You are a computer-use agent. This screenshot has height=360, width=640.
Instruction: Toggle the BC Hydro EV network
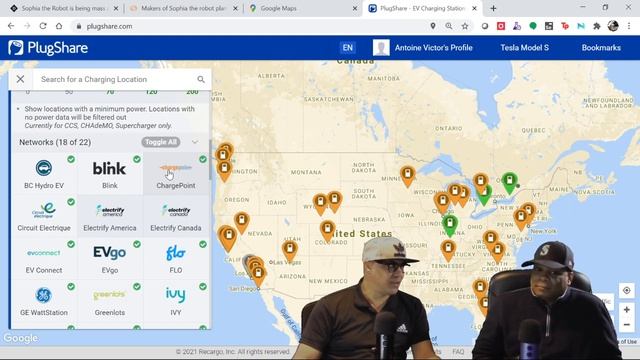coord(44,173)
